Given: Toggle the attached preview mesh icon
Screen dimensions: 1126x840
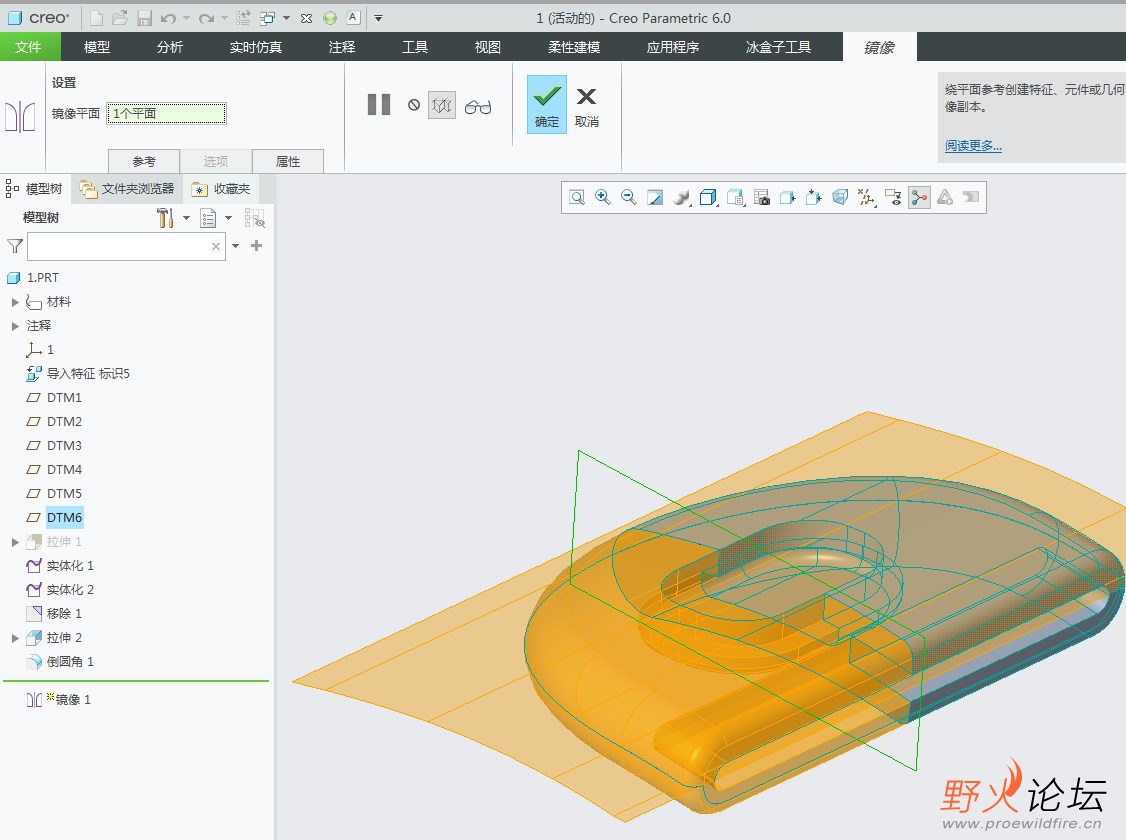Looking at the screenshot, I should click(x=442, y=106).
